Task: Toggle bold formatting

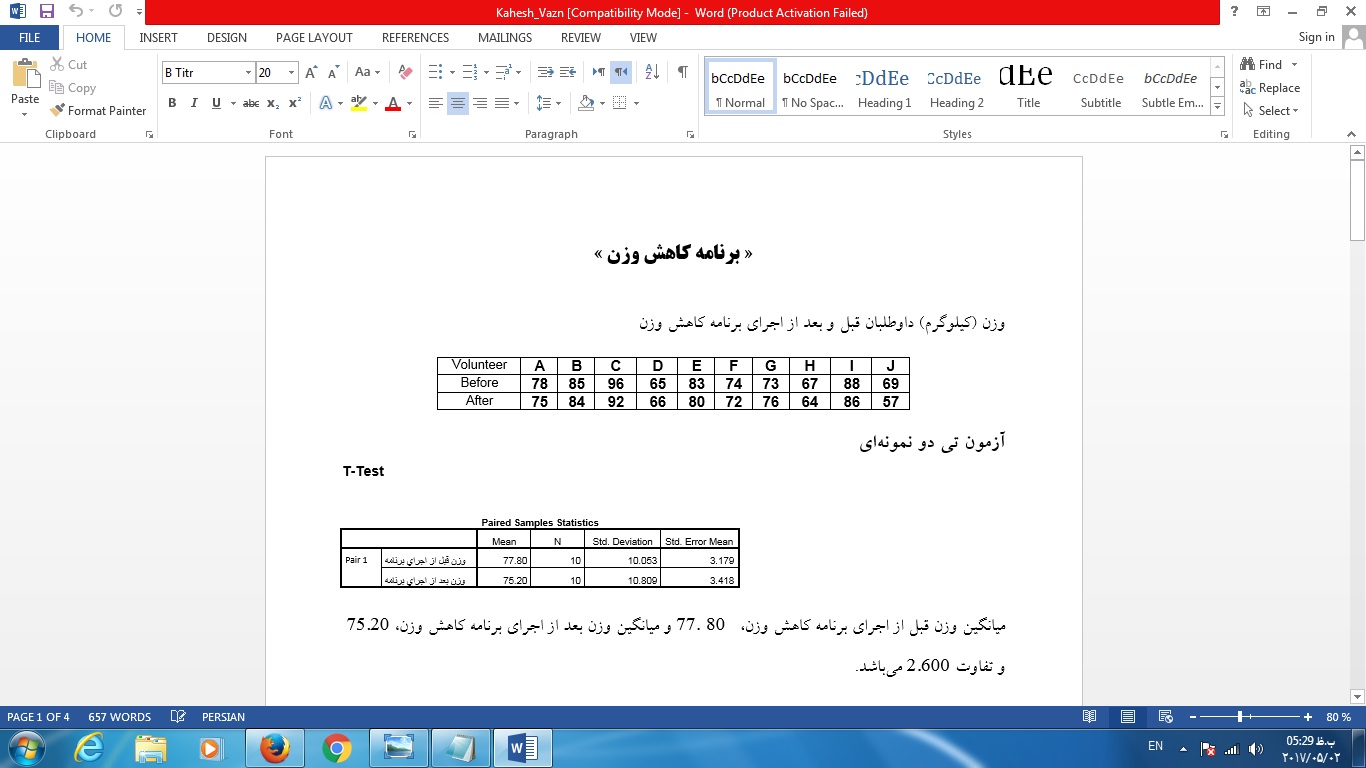Action: click(171, 103)
